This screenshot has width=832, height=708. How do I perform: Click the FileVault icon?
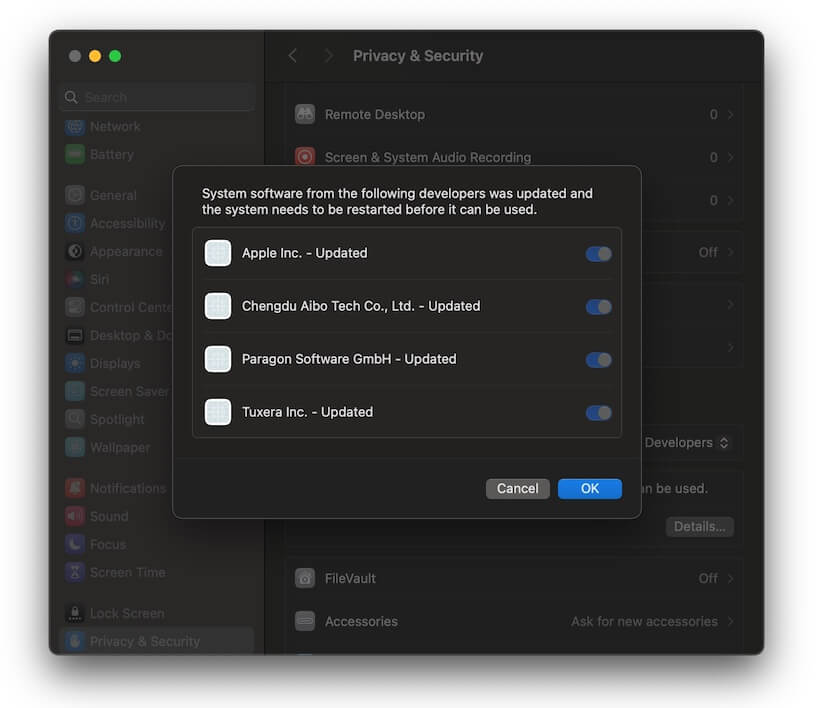(305, 578)
